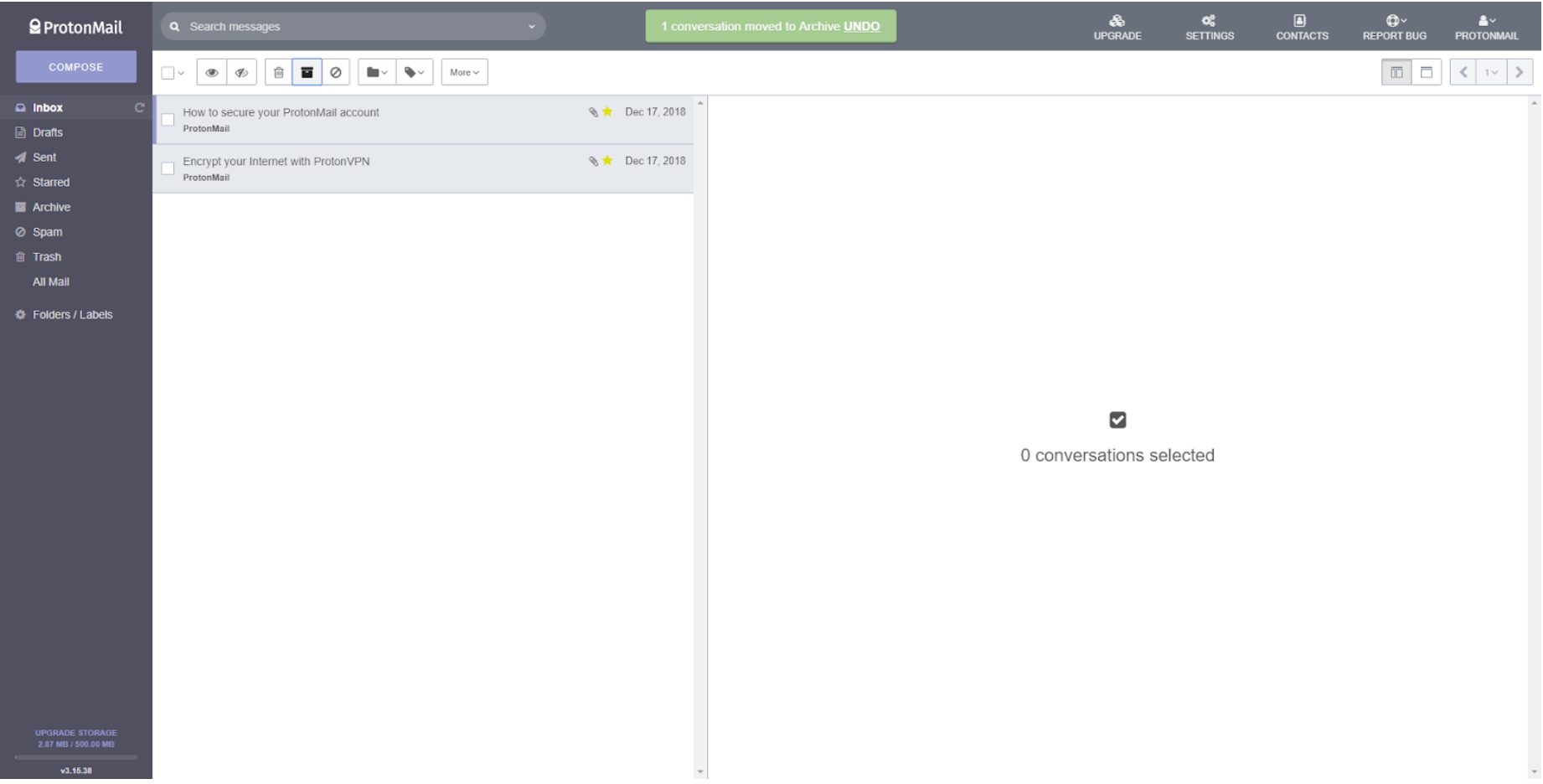
Task: Open the folder move dropdown
Action: coord(376,72)
